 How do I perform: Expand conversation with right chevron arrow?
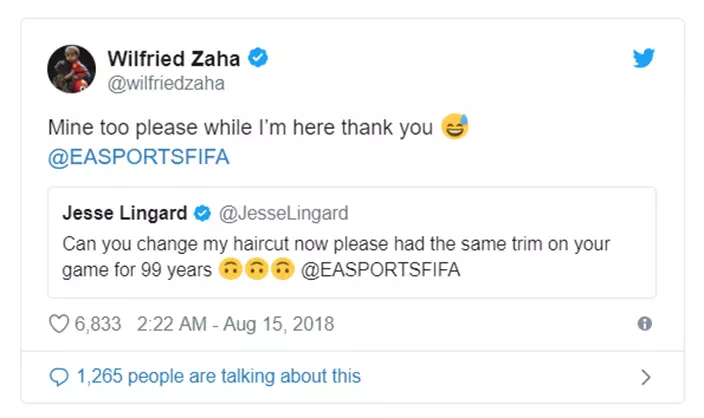(x=645, y=377)
